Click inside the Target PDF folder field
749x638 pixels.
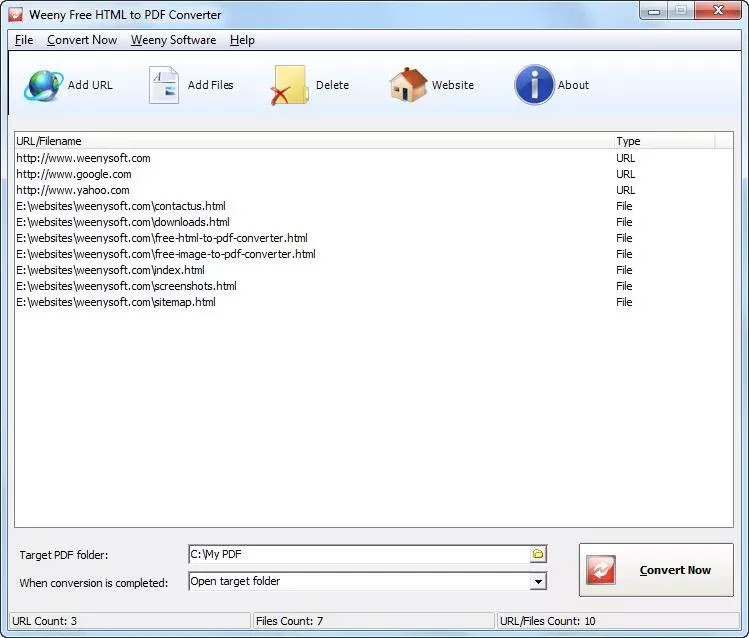click(x=359, y=554)
